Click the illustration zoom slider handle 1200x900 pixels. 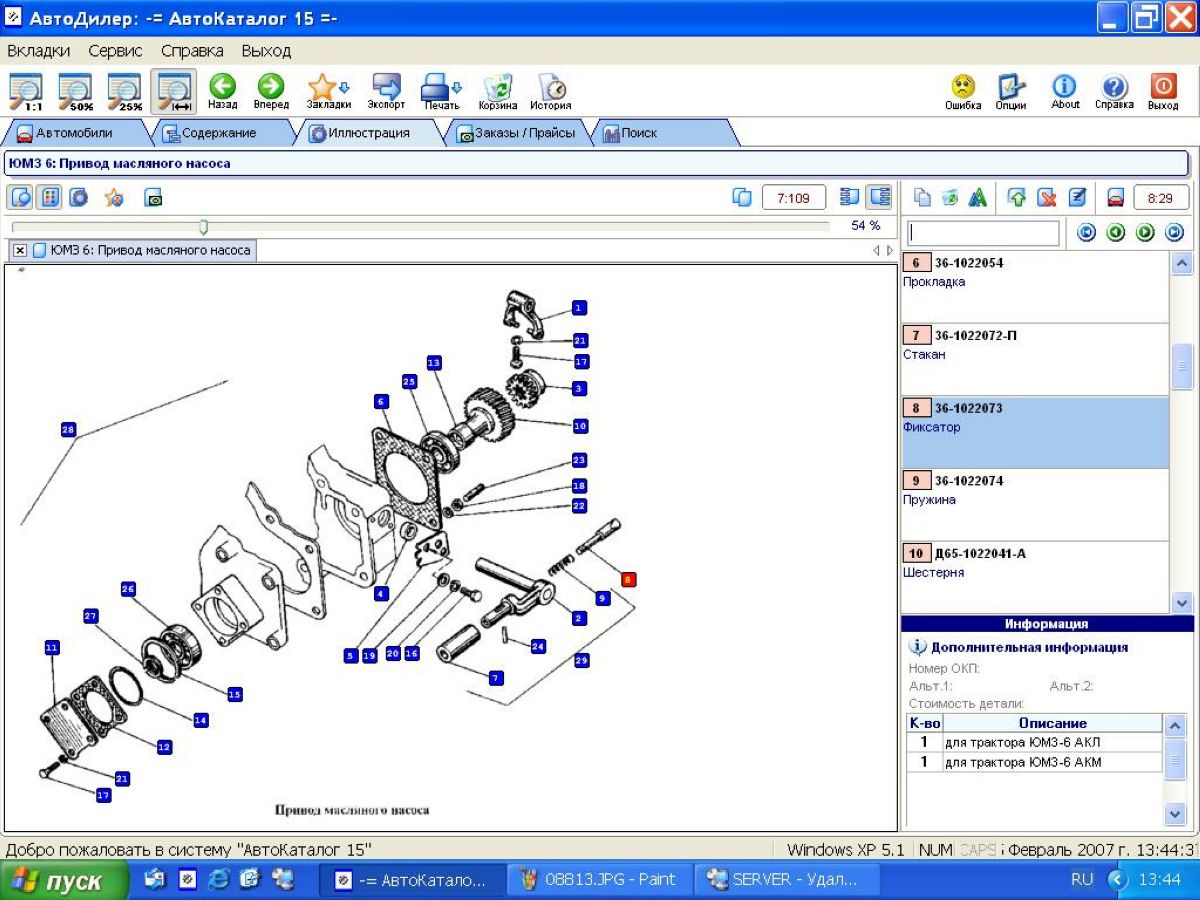[x=203, y=227]
